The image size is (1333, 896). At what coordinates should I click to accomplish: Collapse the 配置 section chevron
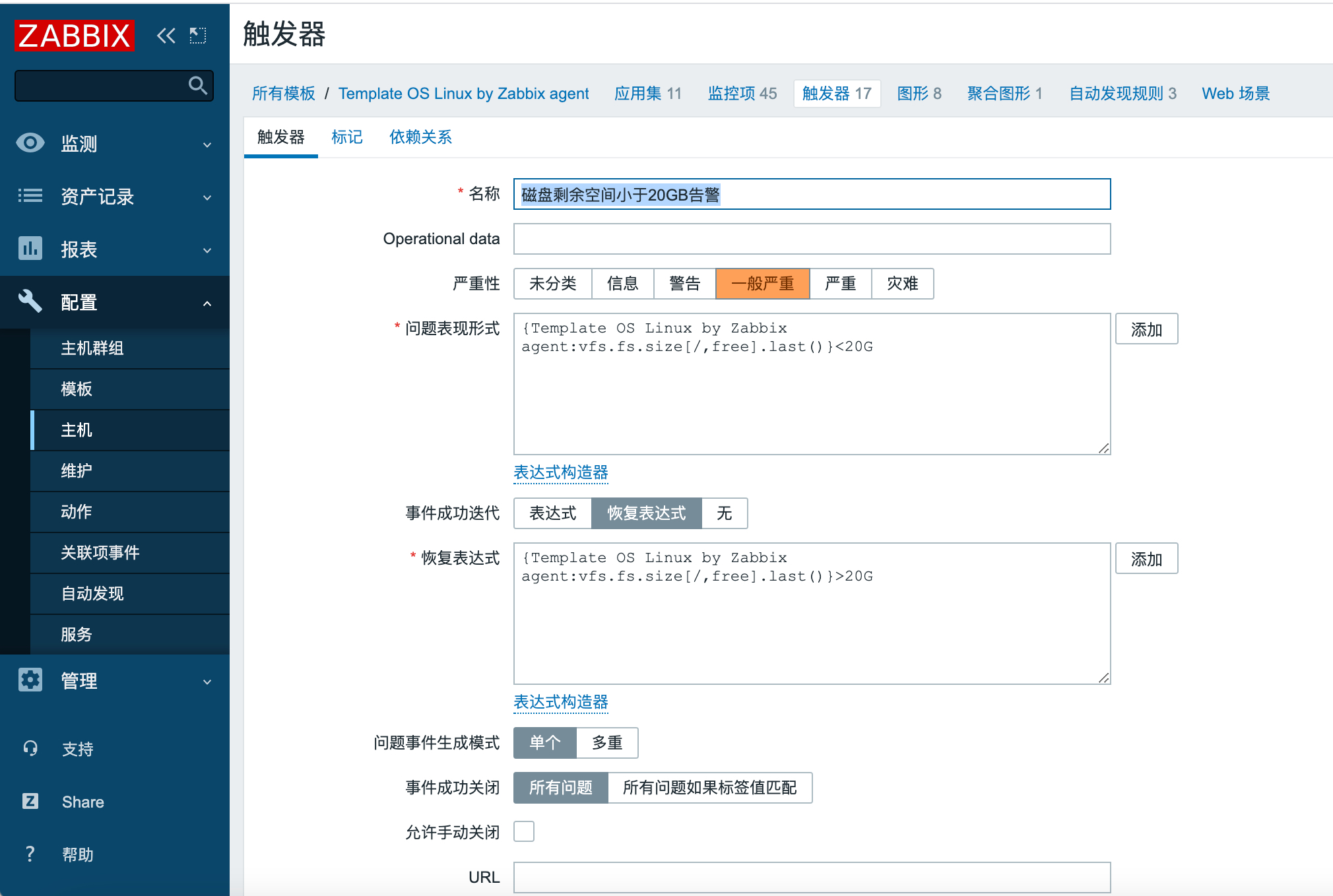tap(207, 304)
